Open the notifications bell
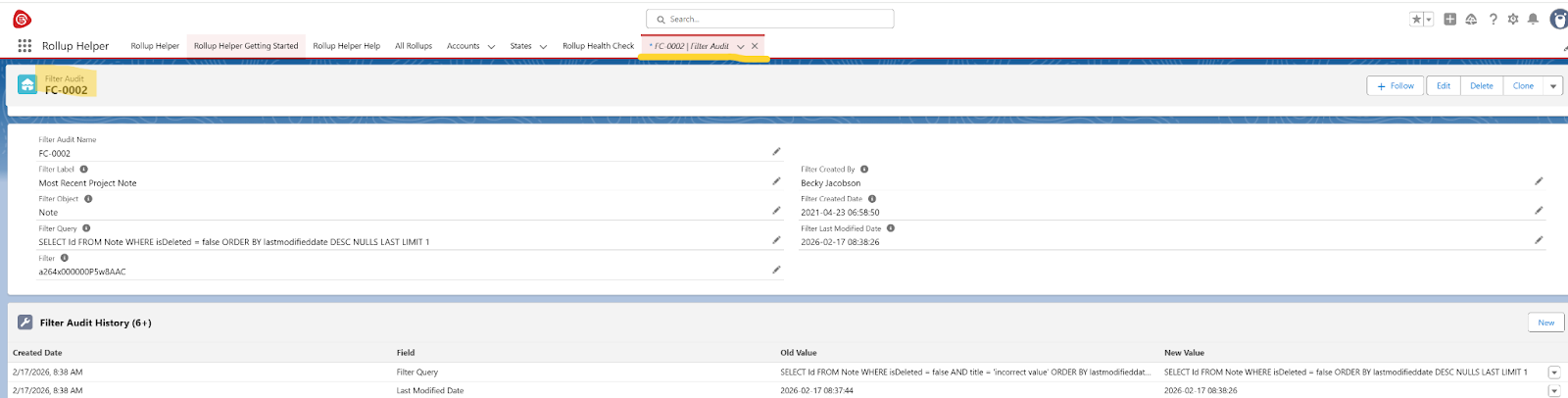 [x=1533, y=19]
